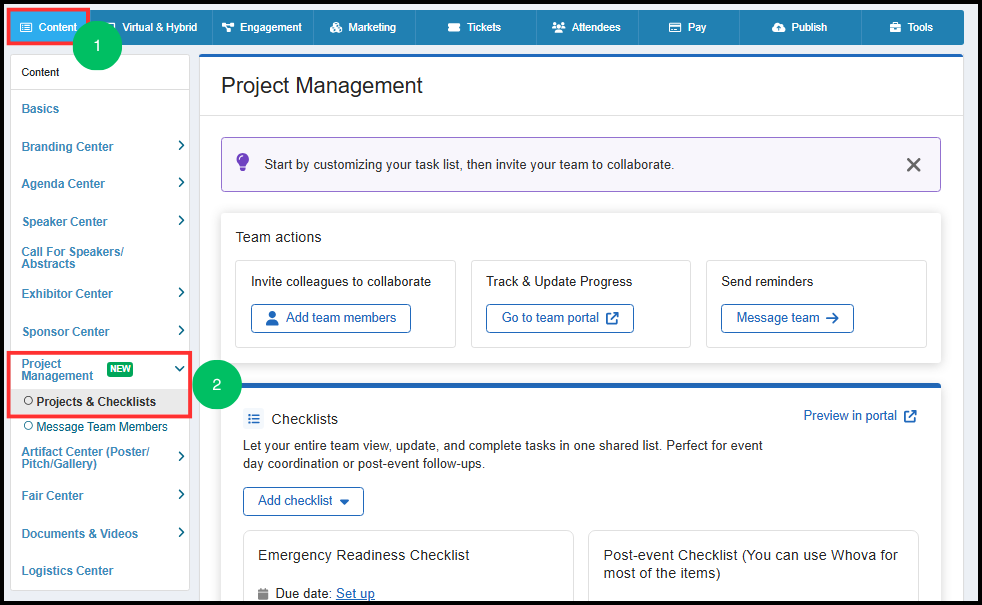Image resolution: width=982 pixels, height=605 pixels.
Task: Open Fair Center in sidebar
Action: 52,495
